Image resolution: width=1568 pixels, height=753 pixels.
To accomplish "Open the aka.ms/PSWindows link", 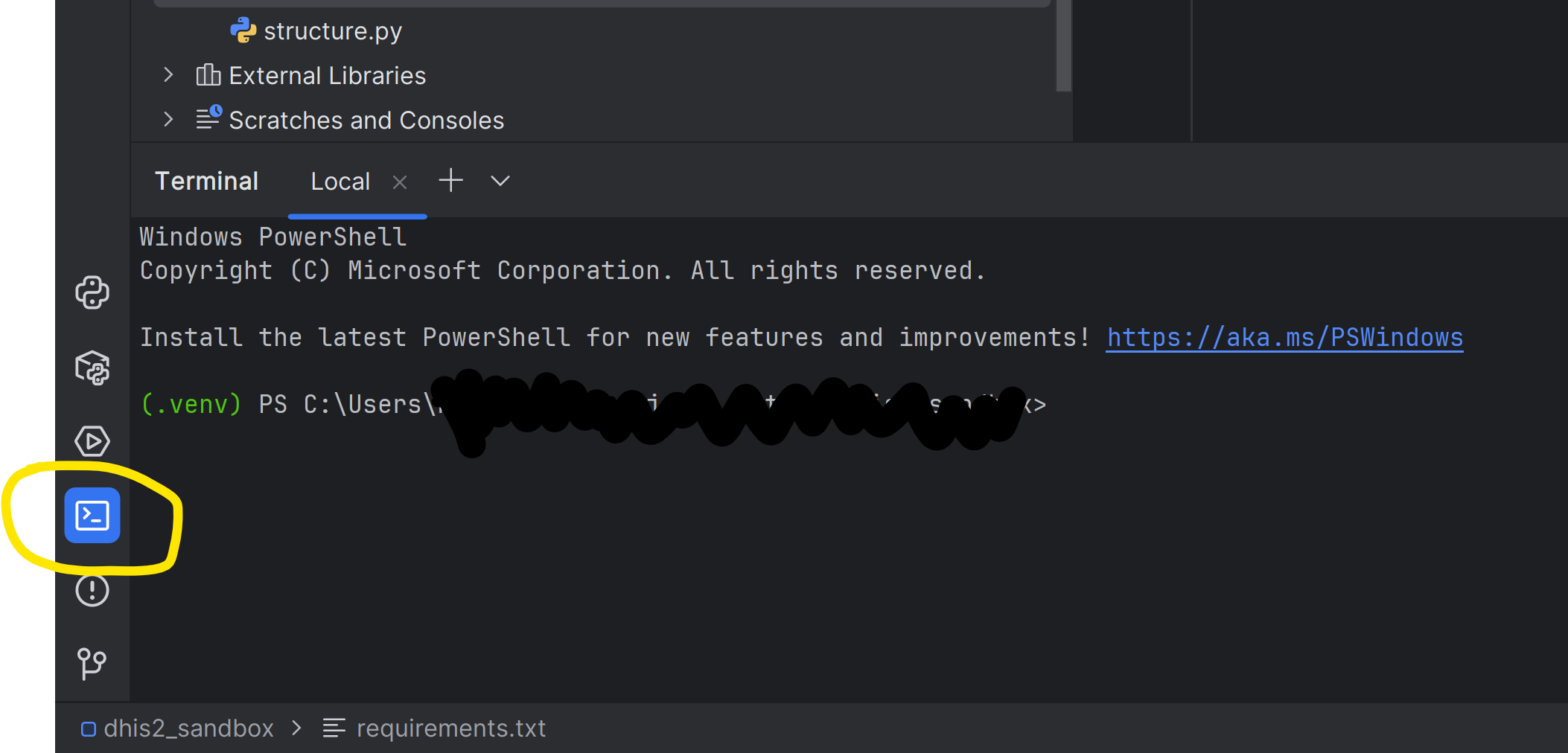I will click(1284, 337).
